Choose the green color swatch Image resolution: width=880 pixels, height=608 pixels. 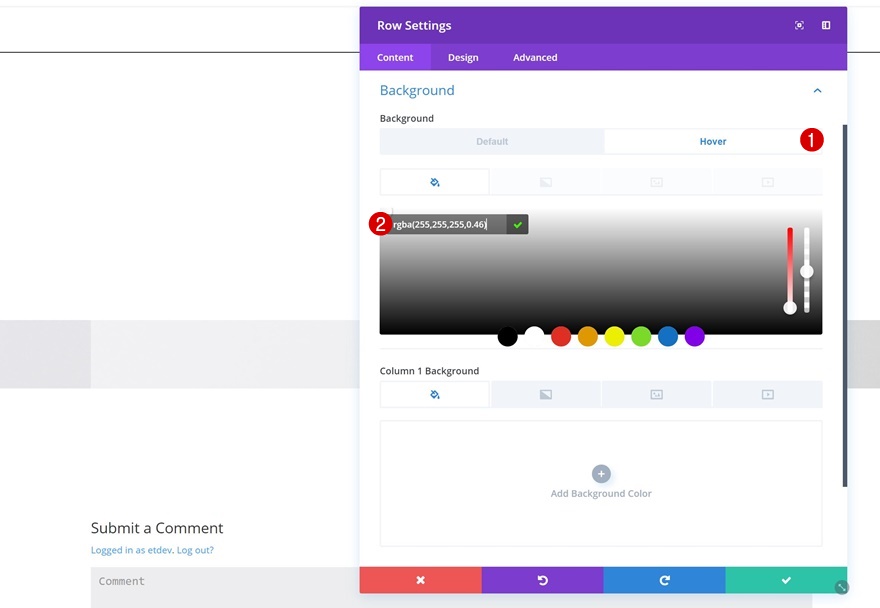pos(641,337)
